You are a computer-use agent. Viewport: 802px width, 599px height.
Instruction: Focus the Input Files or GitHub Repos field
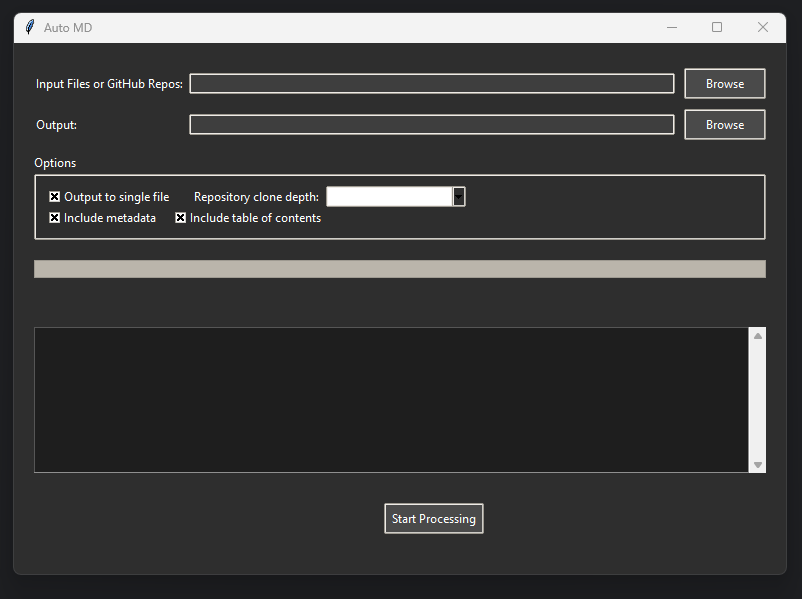(432, 83)
